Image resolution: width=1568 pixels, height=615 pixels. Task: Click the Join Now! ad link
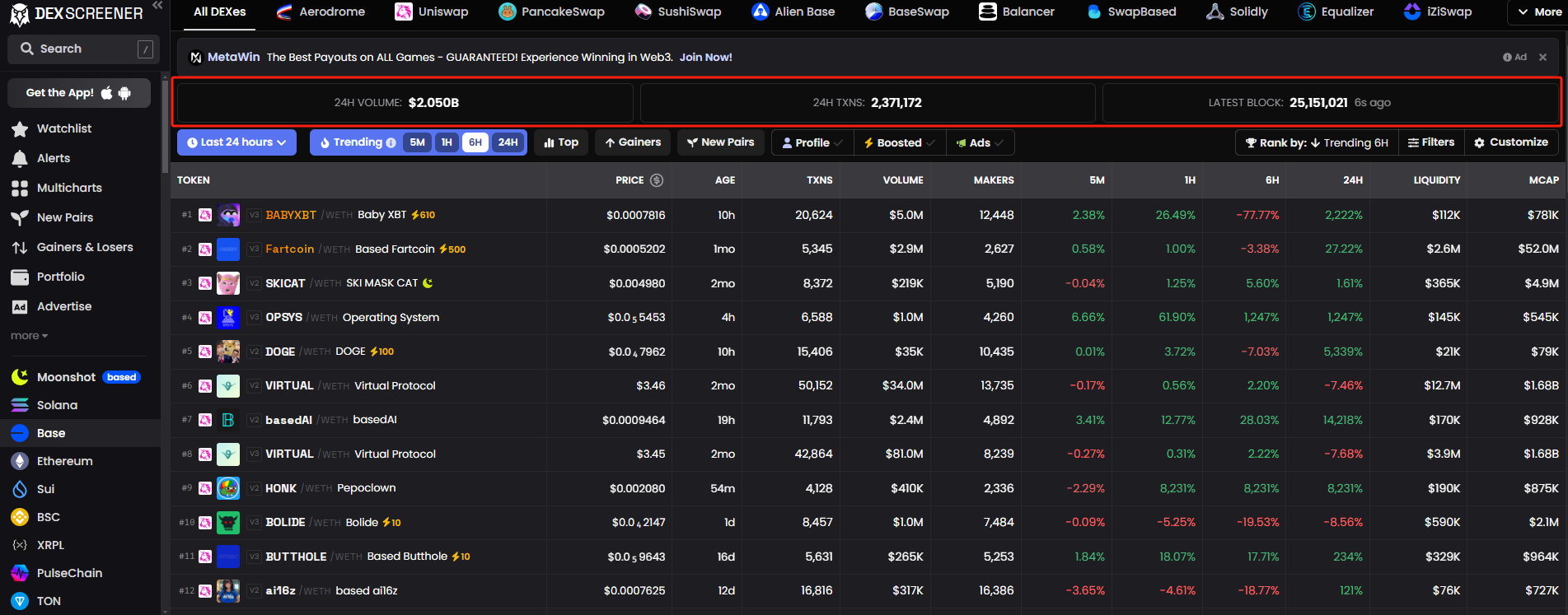[x=705, y=57]
